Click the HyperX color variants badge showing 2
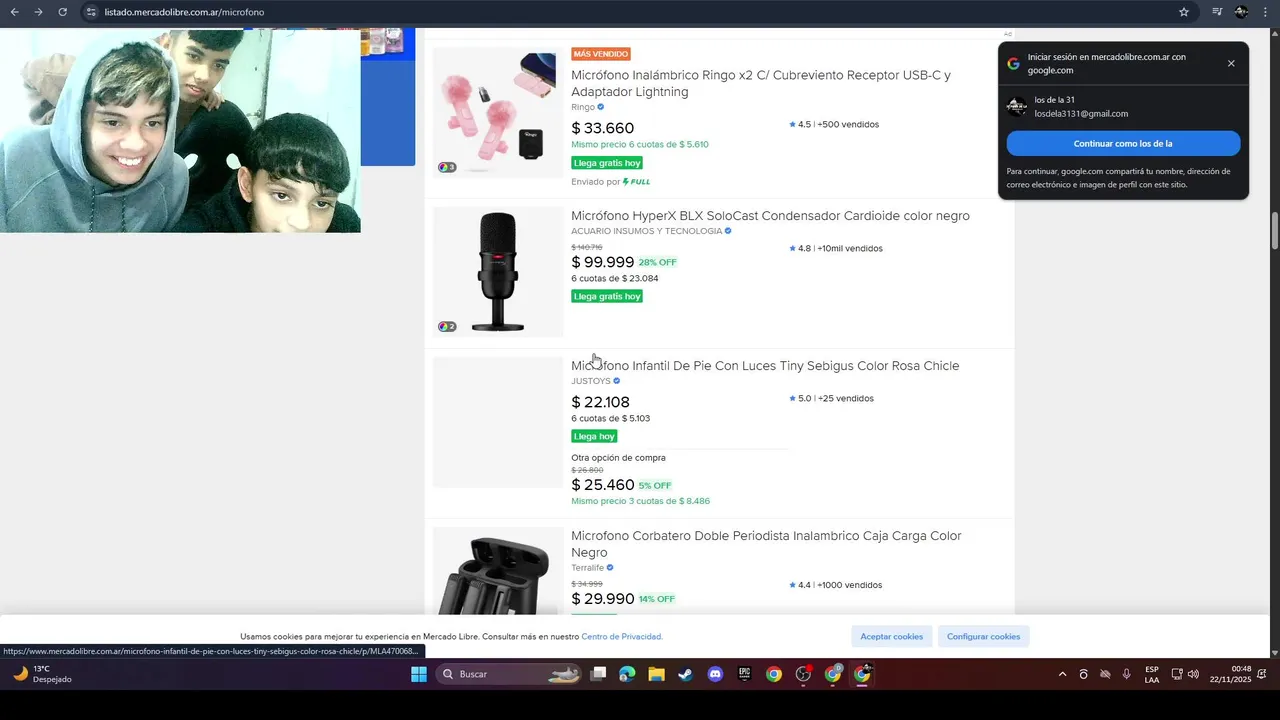This screenshot has height=720, width=1280. tap(447, 326)
